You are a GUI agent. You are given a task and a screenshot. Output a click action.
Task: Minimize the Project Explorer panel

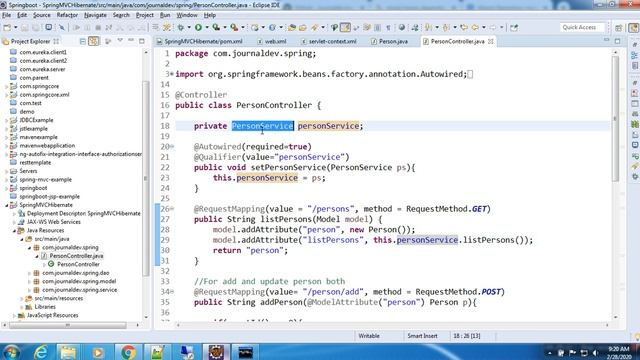pos(131,41)
